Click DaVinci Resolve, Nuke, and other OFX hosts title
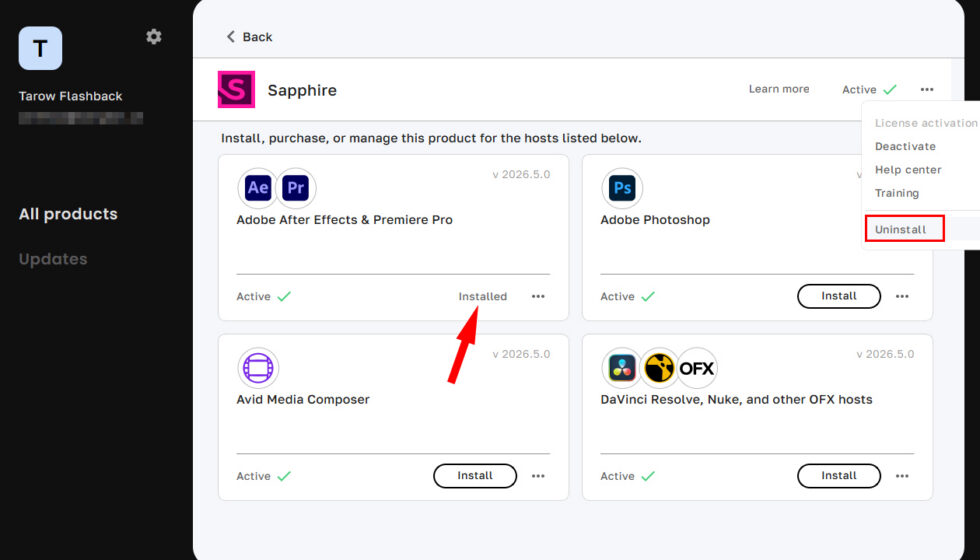Viewport: 980px width, 560px height. click(x=736, y=399)
